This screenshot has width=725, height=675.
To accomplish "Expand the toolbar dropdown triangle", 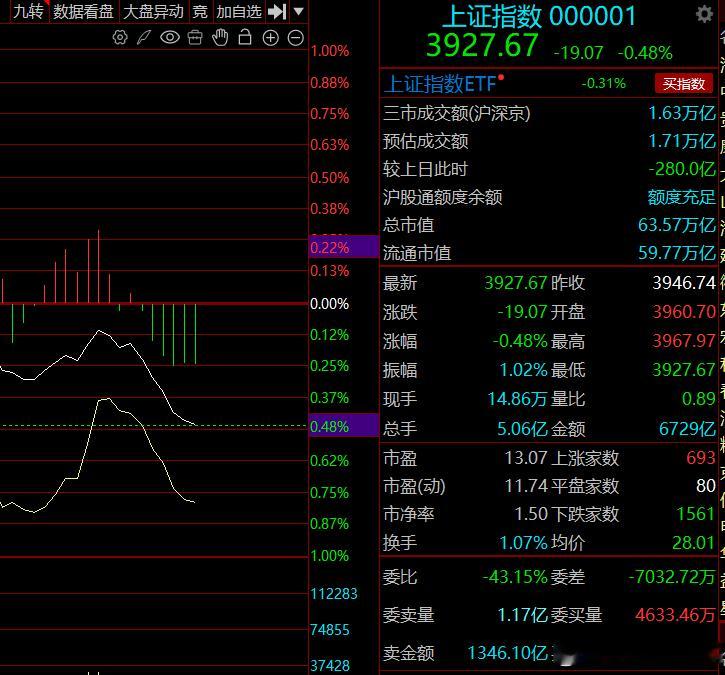I will pyautogui.click(x=299, y=11).
